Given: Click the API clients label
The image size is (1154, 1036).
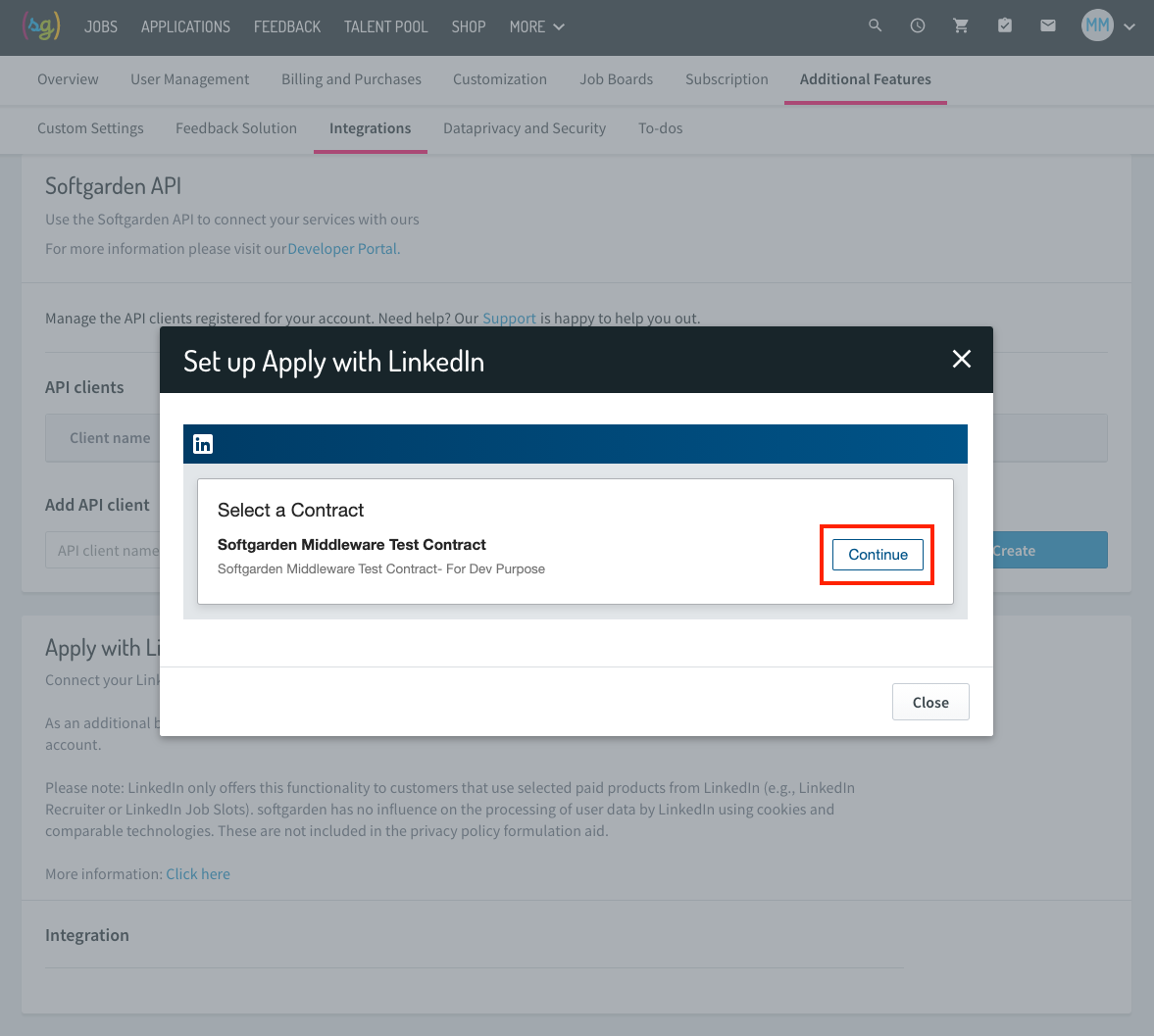Looking at the screenshot, I should [84, 388].
